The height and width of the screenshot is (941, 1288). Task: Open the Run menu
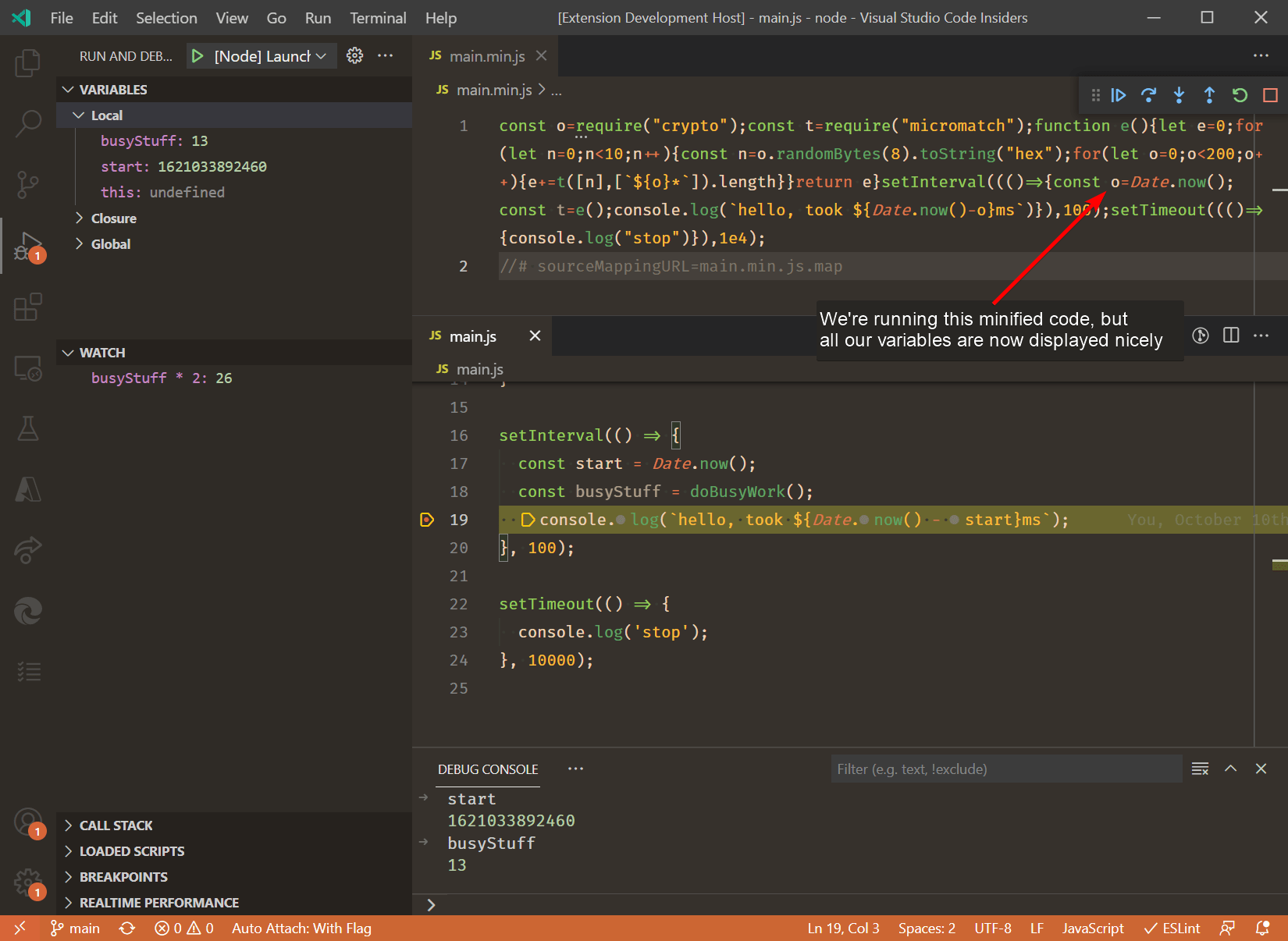tap(317, 17)
